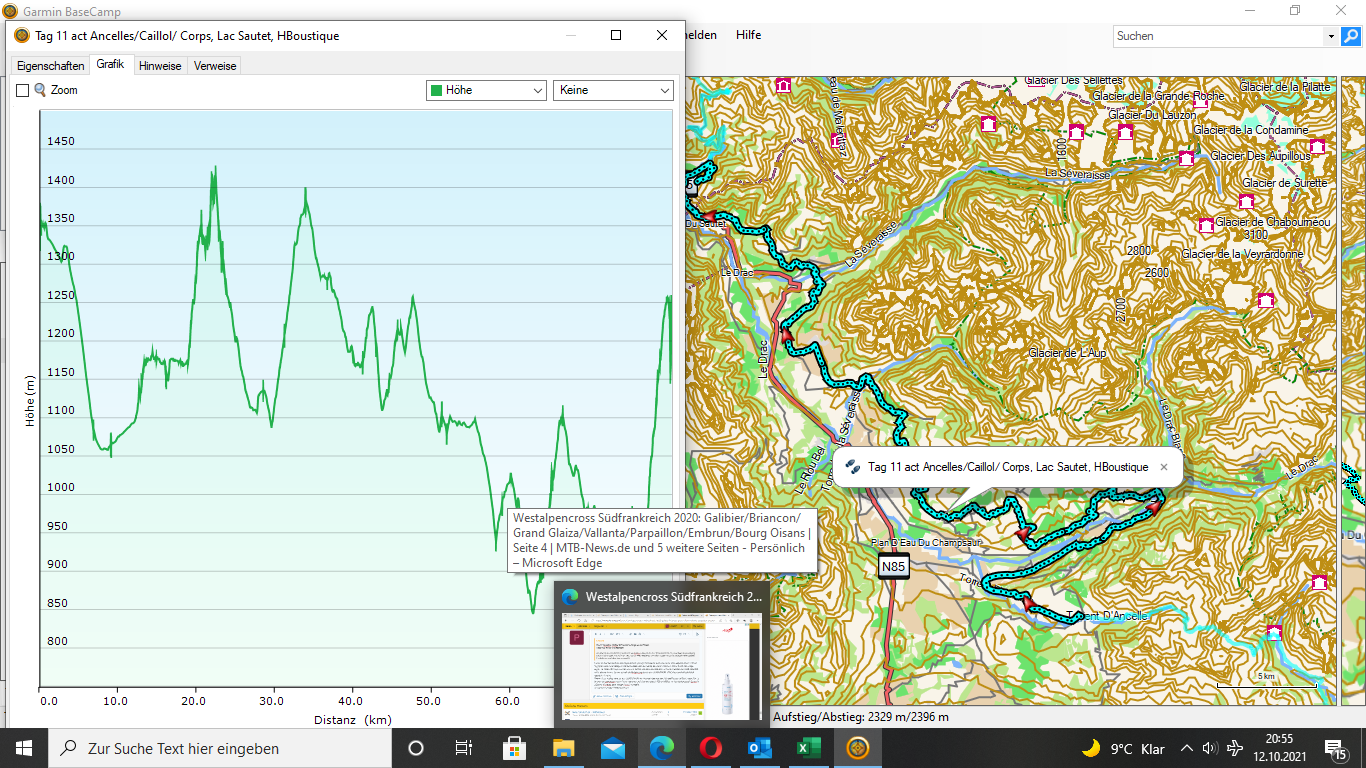Show hidden system tray icons
The width and height of the screenshot is (1366, 768).
pos(1187,748)
